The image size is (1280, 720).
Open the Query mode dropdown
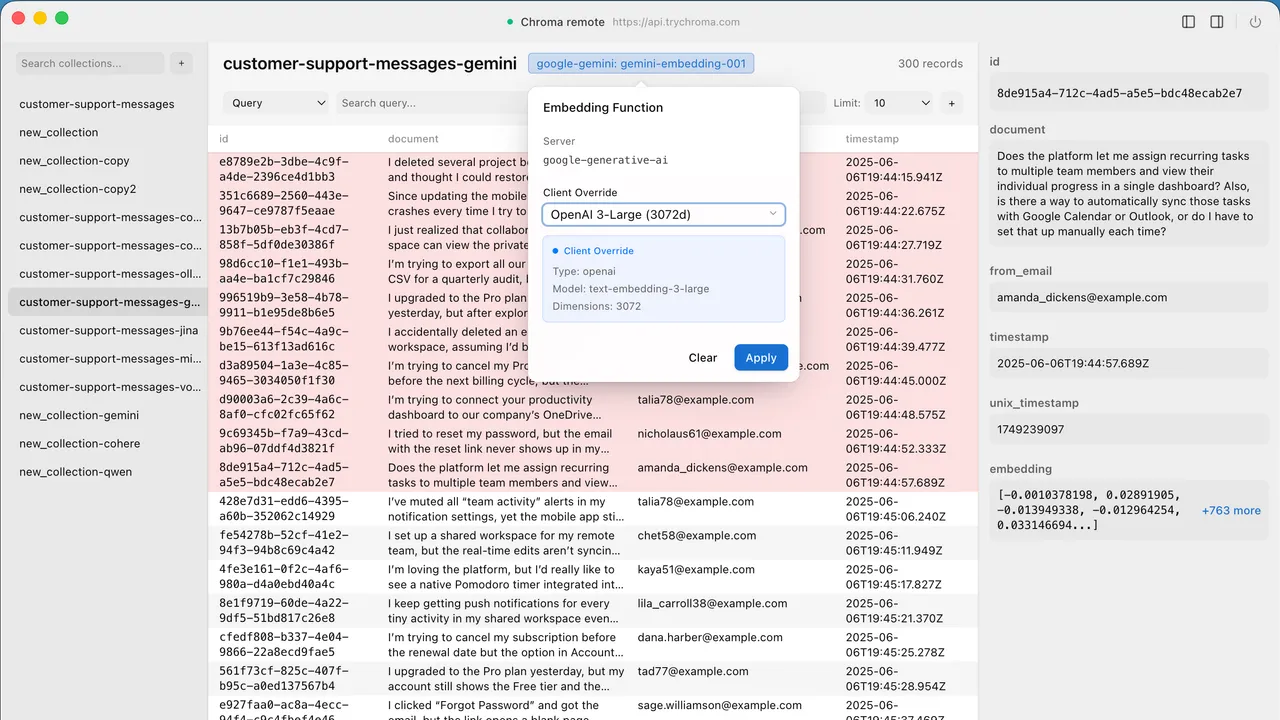coord(276,103)
